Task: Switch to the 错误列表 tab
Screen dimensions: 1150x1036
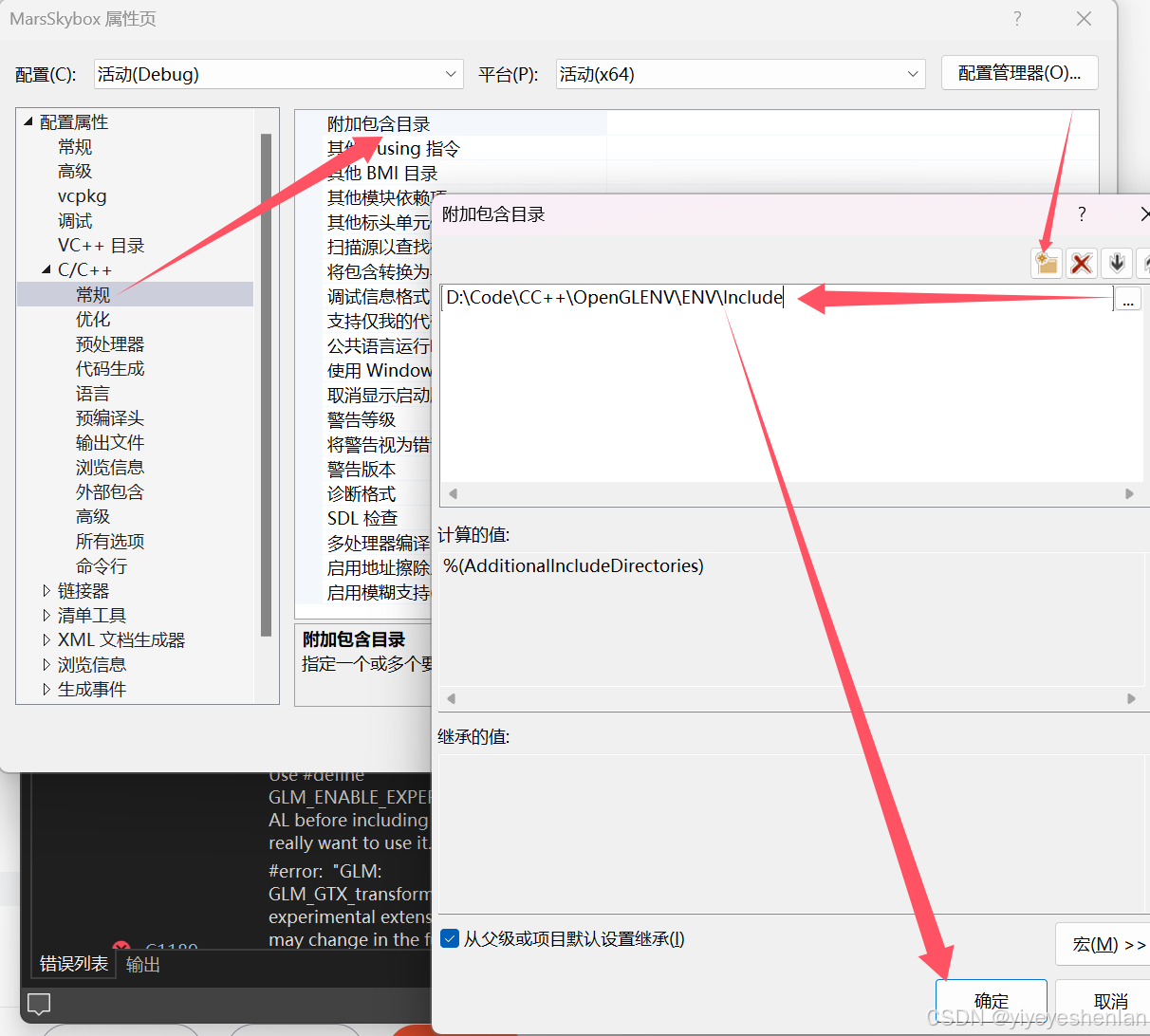Action: click(x=73, y=964)
